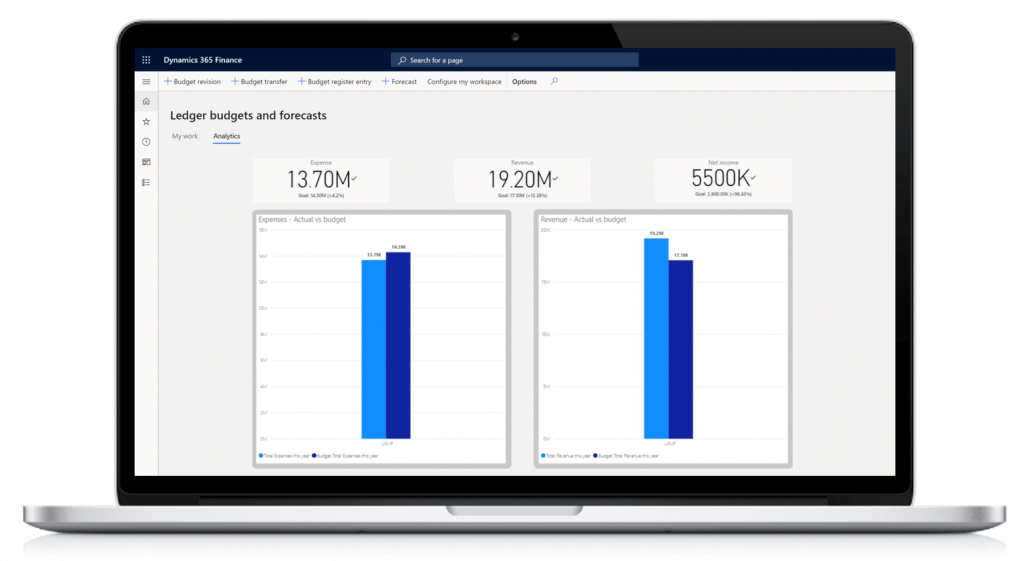The image size is (1030, 561).
Task: Go to the Home icon in sidebar
Action: point(146,101)
